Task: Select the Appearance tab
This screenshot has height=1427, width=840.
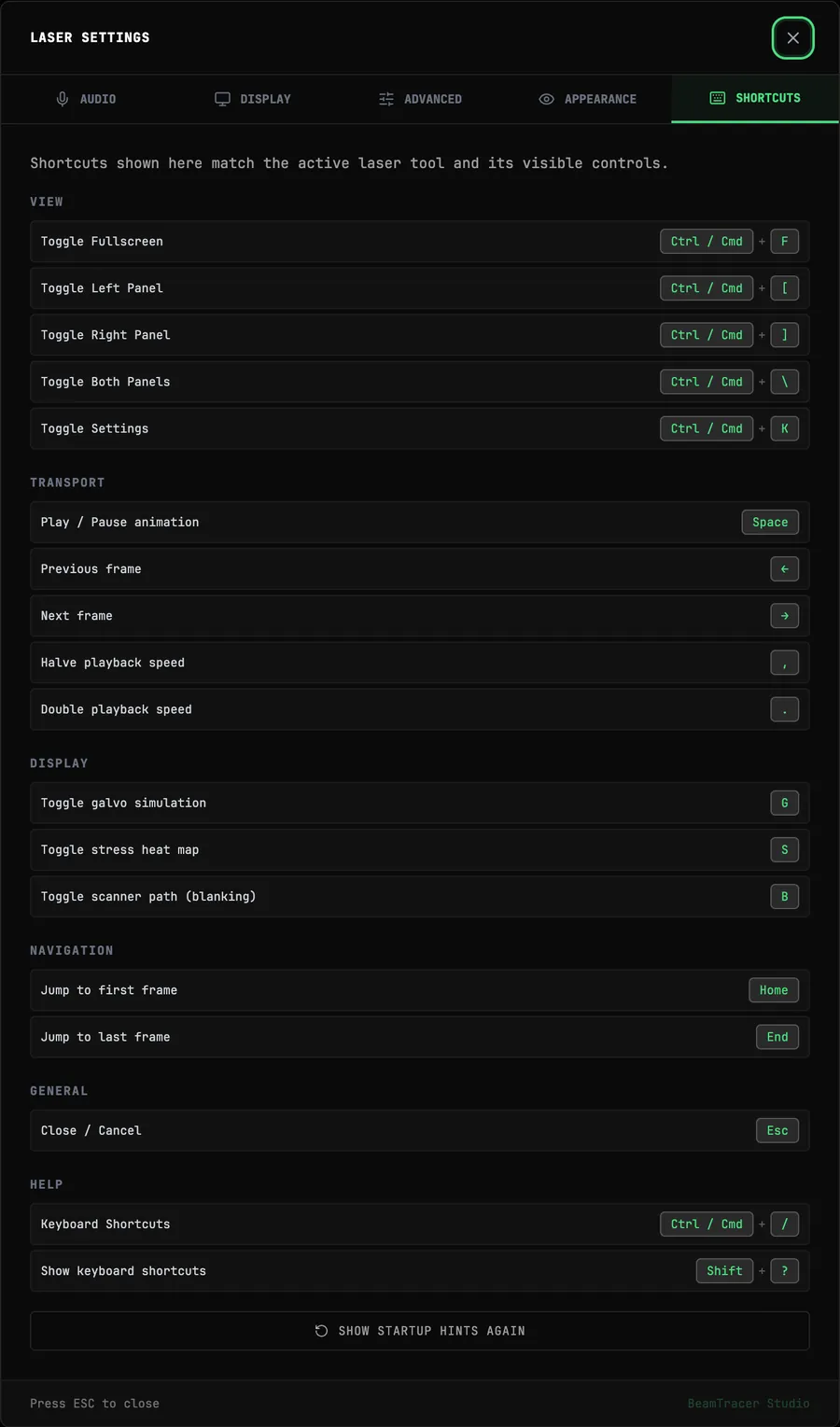Action: click(587, 99)
